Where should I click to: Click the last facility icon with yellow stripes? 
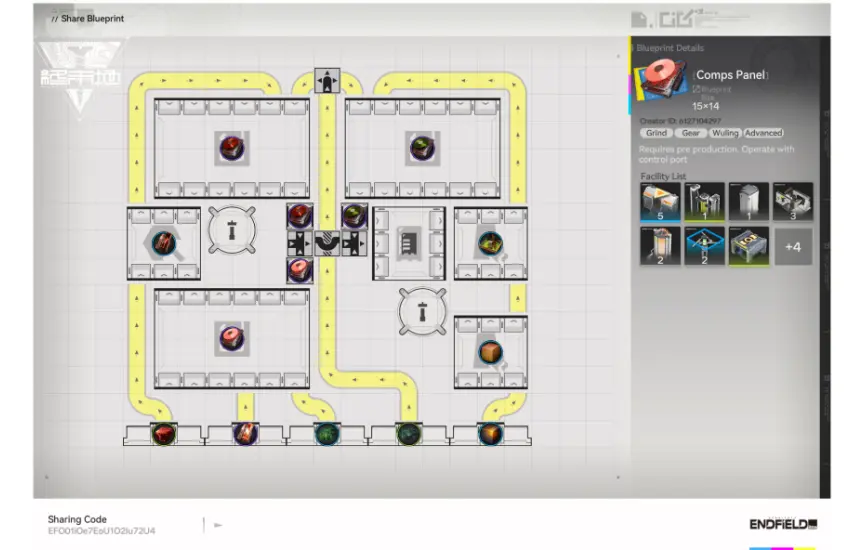click(x=749, y=246)
